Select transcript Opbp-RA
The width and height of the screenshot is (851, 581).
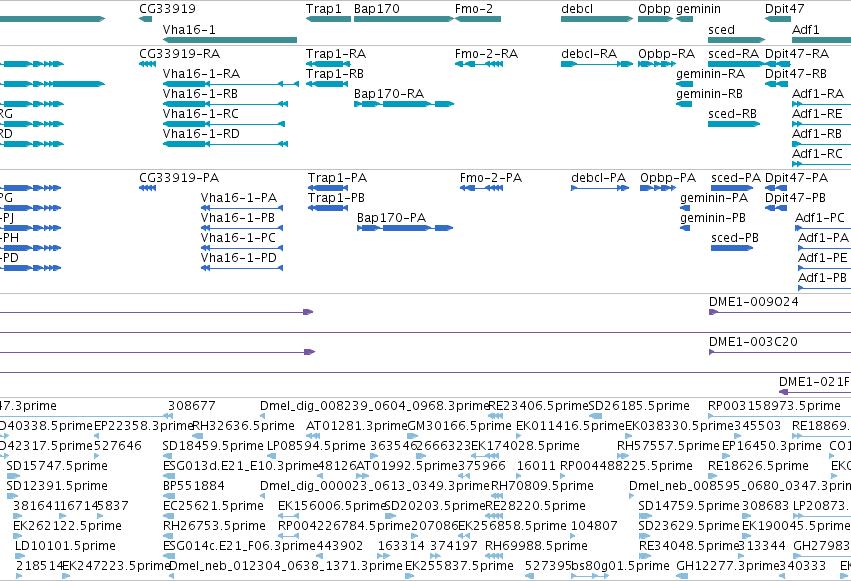(x=657, y=64)
